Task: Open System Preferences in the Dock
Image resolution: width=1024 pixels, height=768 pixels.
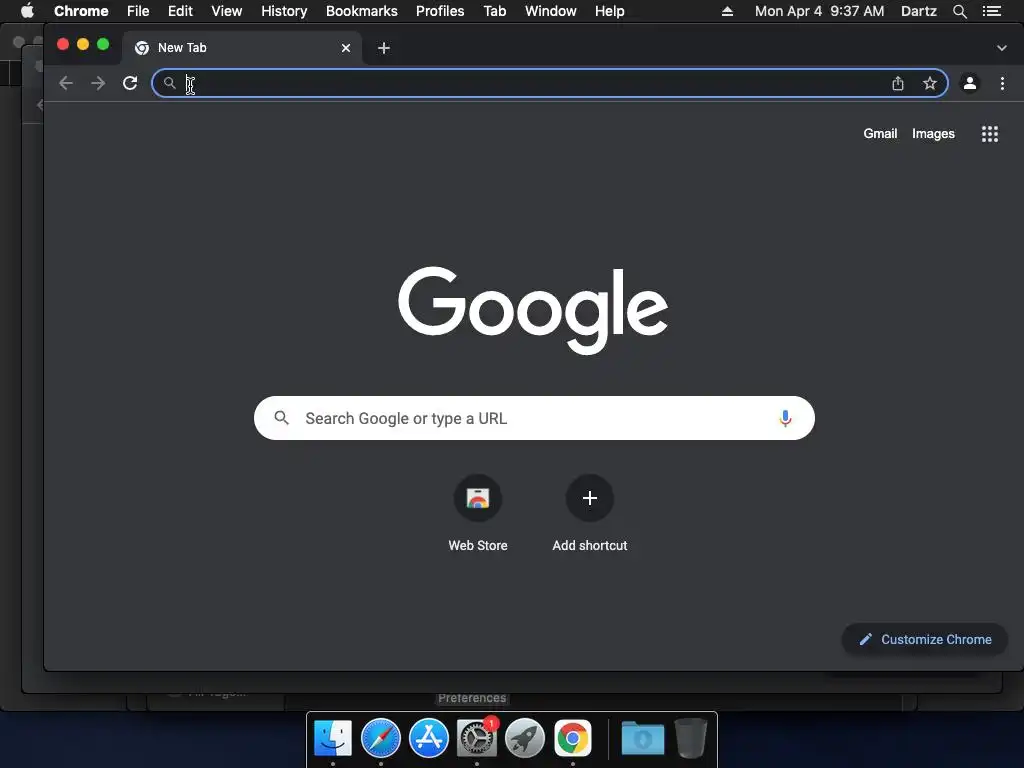Action: click(477, 738)
